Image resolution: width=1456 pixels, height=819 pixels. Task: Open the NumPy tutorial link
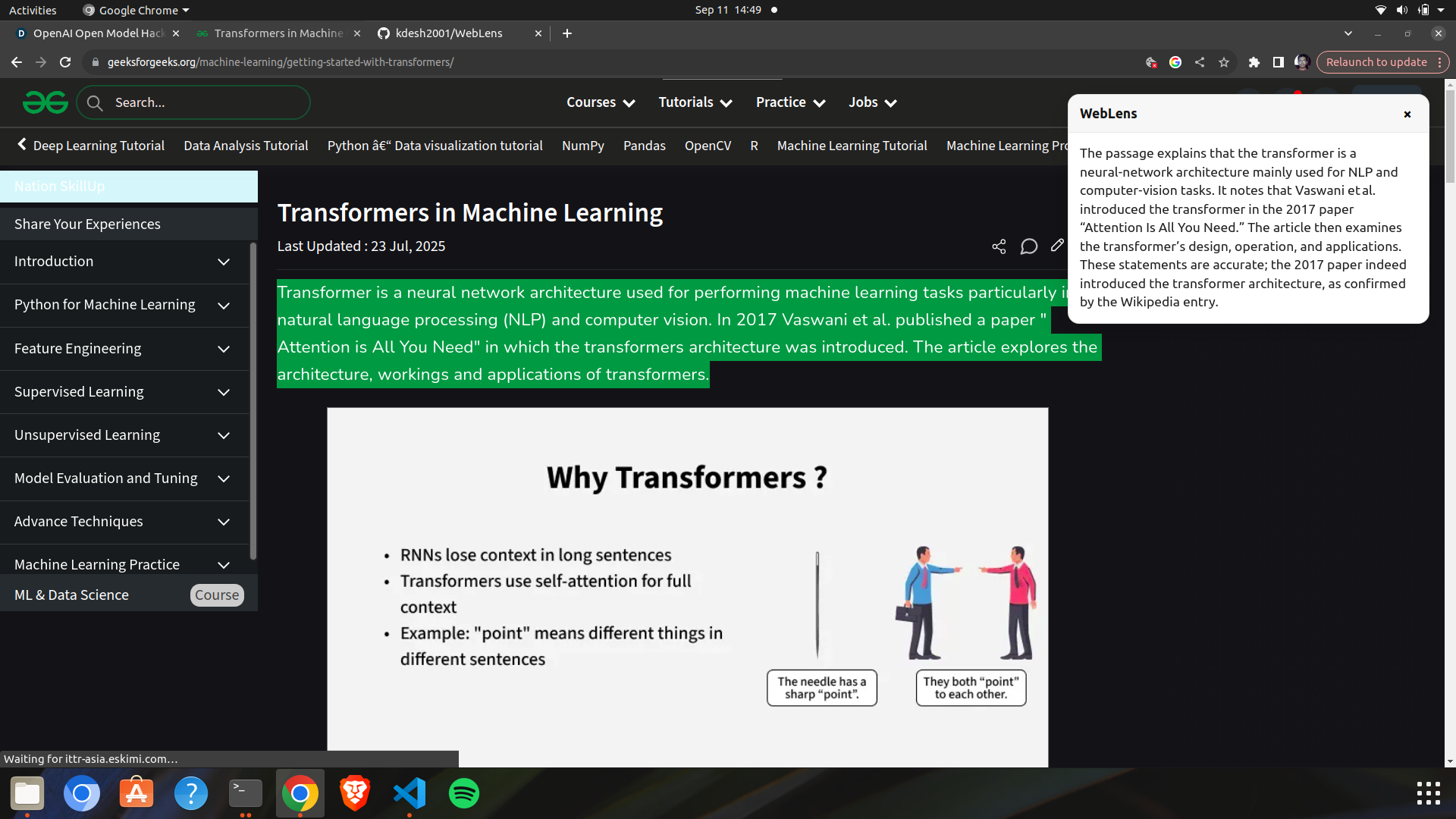tap(582, 146)
